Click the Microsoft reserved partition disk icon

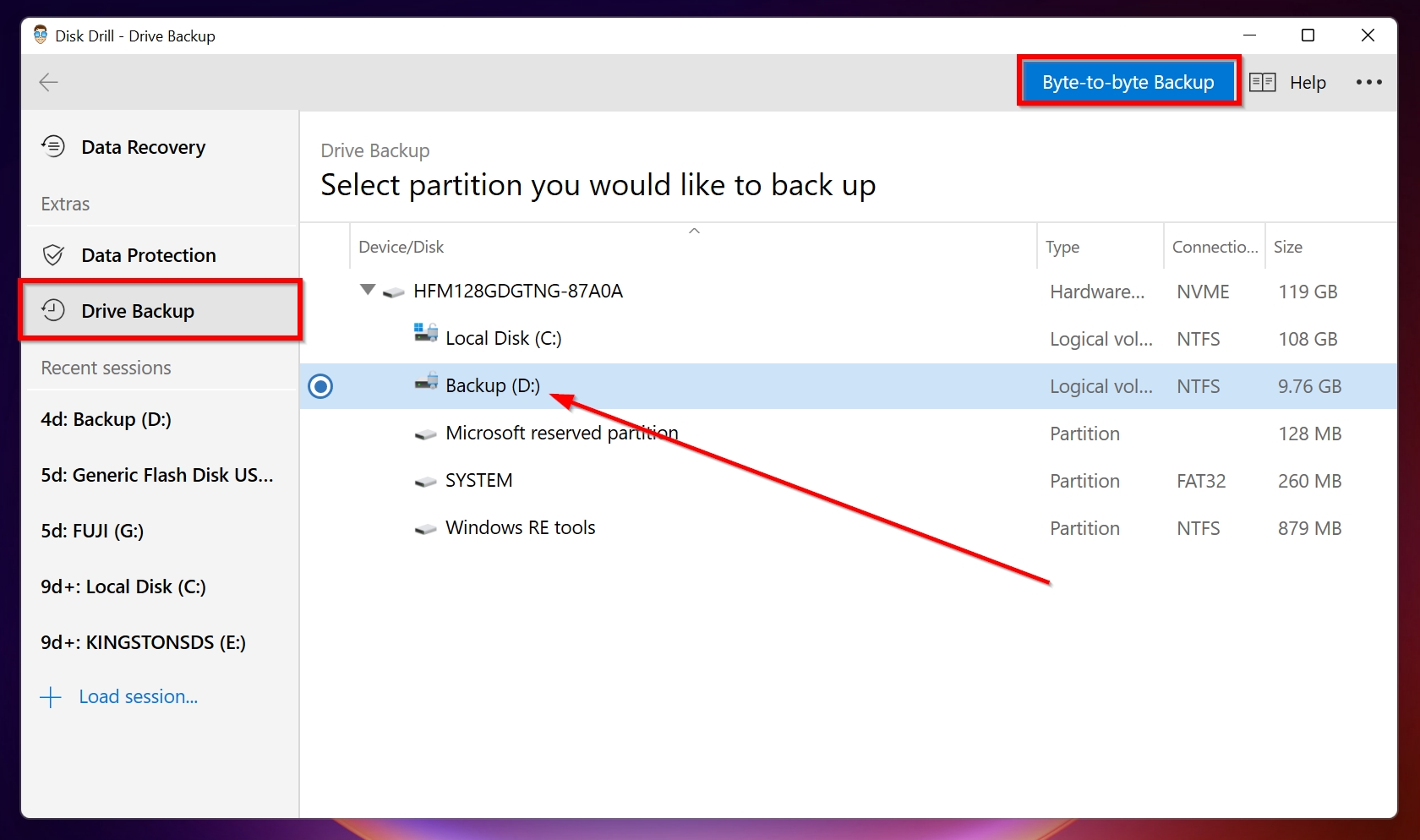(x=426, y=435)
